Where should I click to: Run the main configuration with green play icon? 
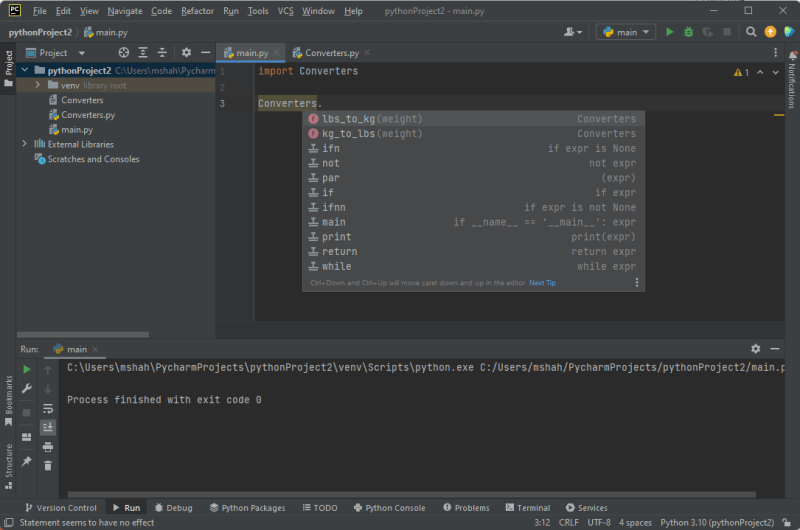[x=669, y=32]
